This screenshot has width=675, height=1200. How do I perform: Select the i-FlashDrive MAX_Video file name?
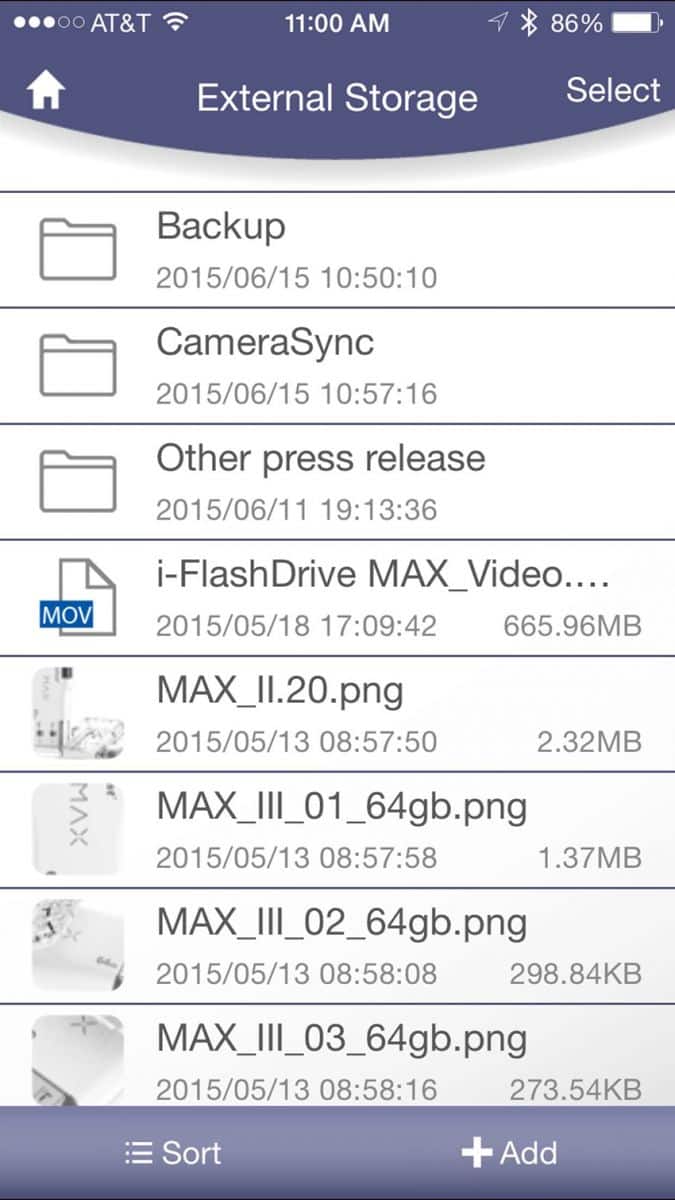tap(383, 574)
